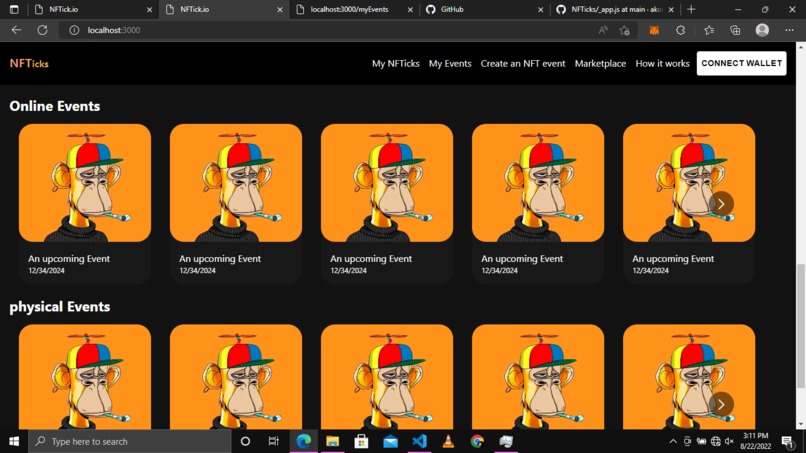This screenshot has width=806, height=453.
Task: Open browser Extensions puzzle icon
Action: [681, 30]
